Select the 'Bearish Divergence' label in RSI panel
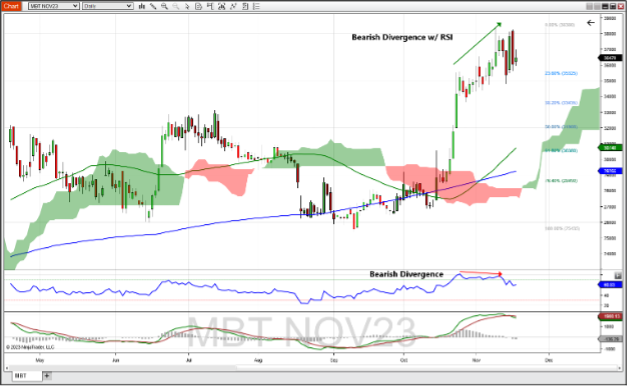Viewport: 628px width, 386px height. [406, 274]
